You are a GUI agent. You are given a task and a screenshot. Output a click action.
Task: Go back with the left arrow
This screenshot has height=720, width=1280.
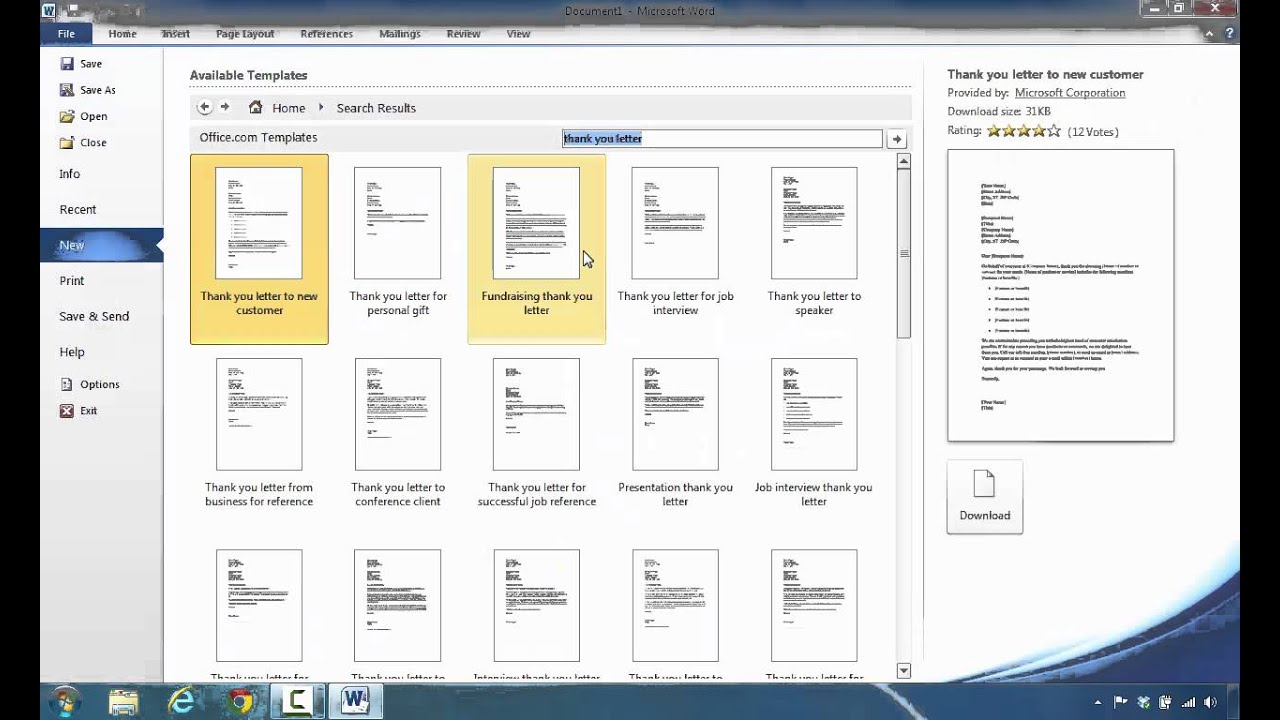204,107
